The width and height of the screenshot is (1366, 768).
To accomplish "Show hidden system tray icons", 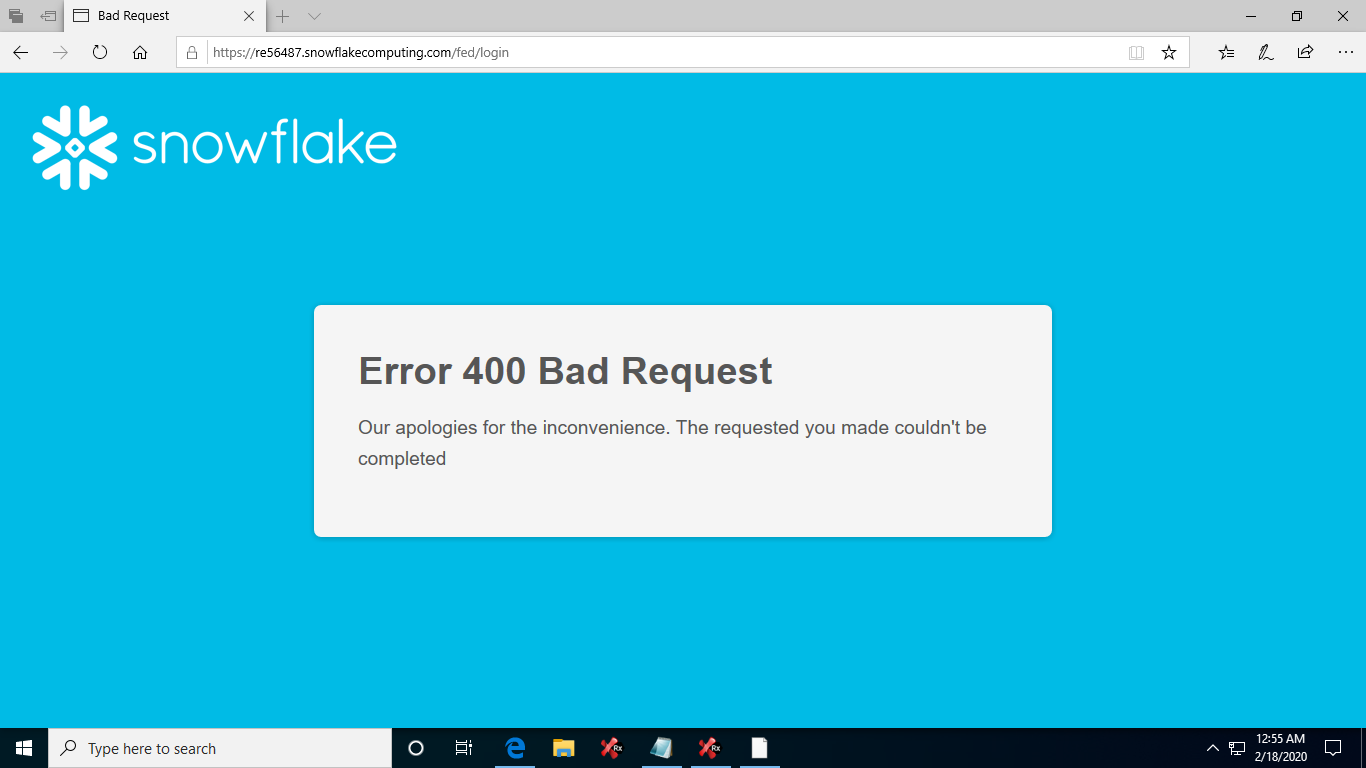I will click(x=1213, y=748).
